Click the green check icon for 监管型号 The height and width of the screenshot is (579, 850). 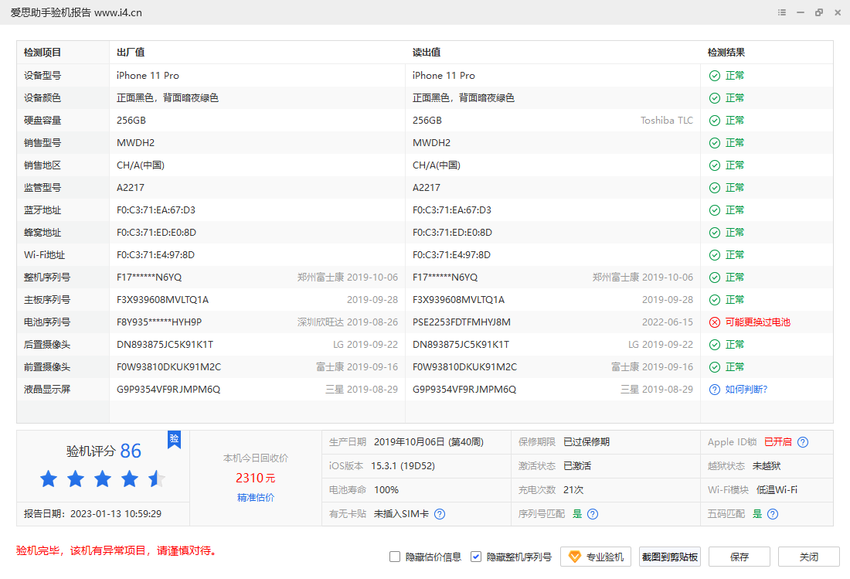714,188
